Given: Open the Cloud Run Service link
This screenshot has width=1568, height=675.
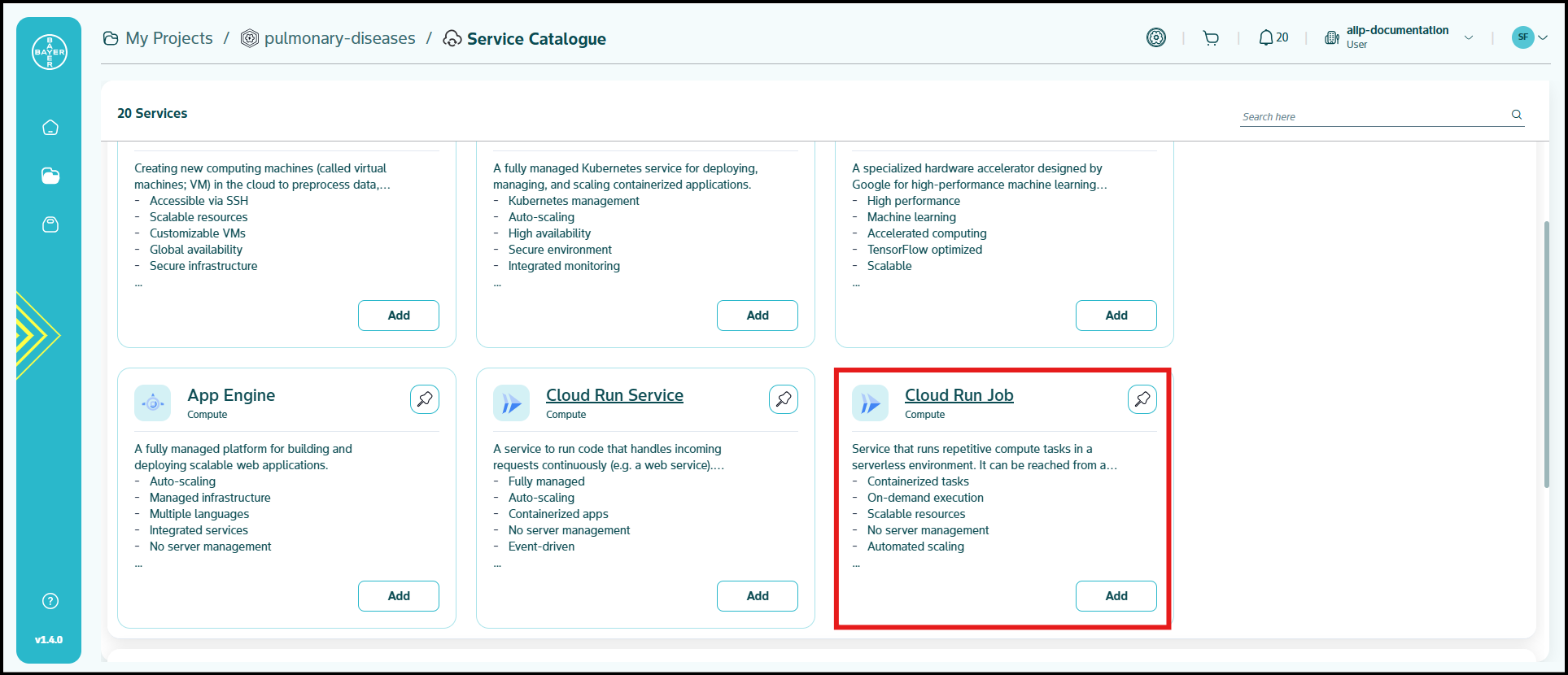Looking at the screenshot, I should (x=614, y=395).
